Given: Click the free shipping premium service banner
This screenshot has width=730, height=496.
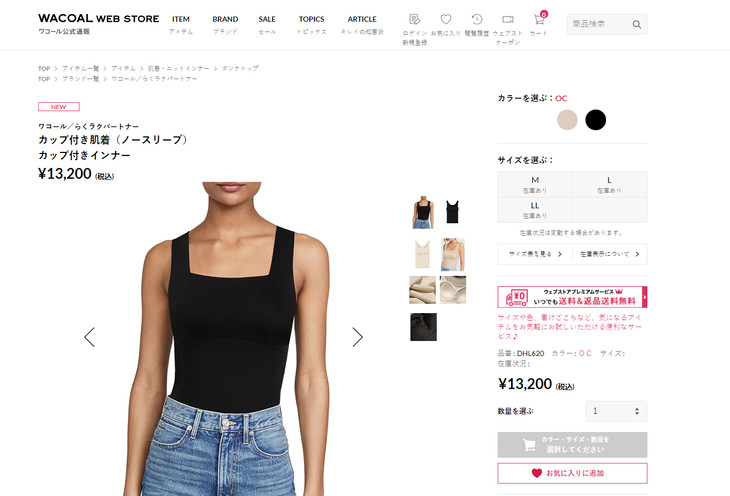Looking at the screenshot, I should click(572, 297).
